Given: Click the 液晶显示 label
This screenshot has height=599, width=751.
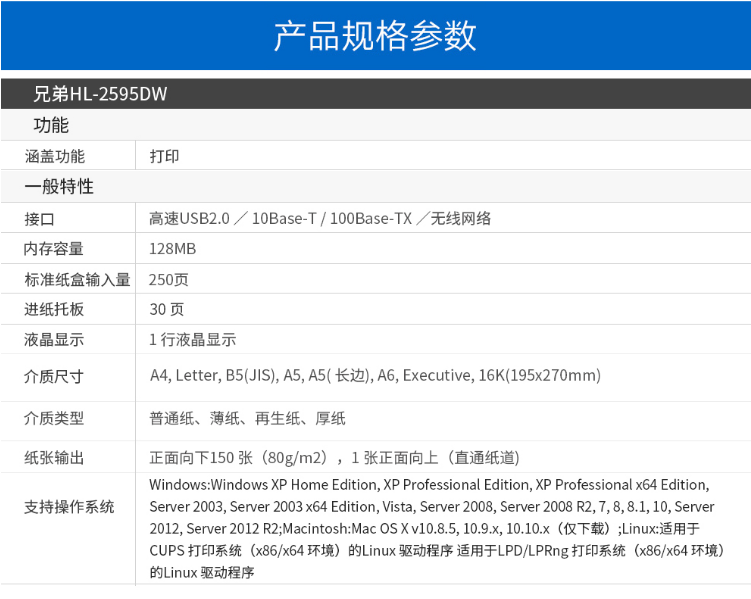Looking at the screenshot, I should click(54, 340).
